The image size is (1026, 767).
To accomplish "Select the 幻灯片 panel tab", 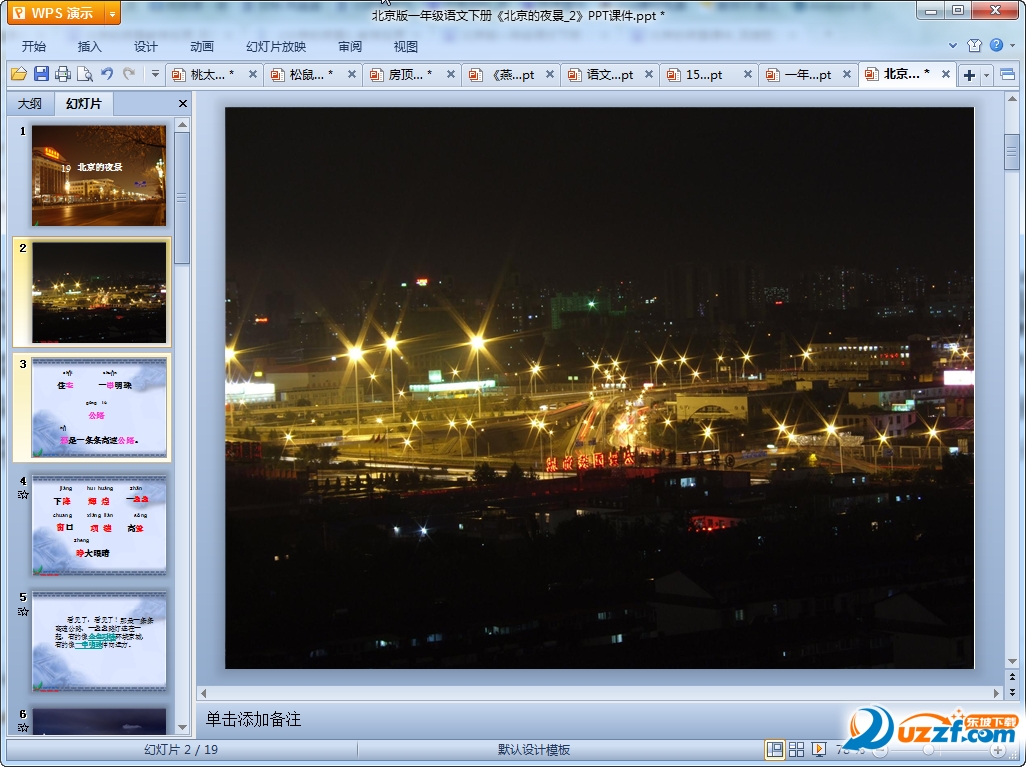I will tap(84, 103).
